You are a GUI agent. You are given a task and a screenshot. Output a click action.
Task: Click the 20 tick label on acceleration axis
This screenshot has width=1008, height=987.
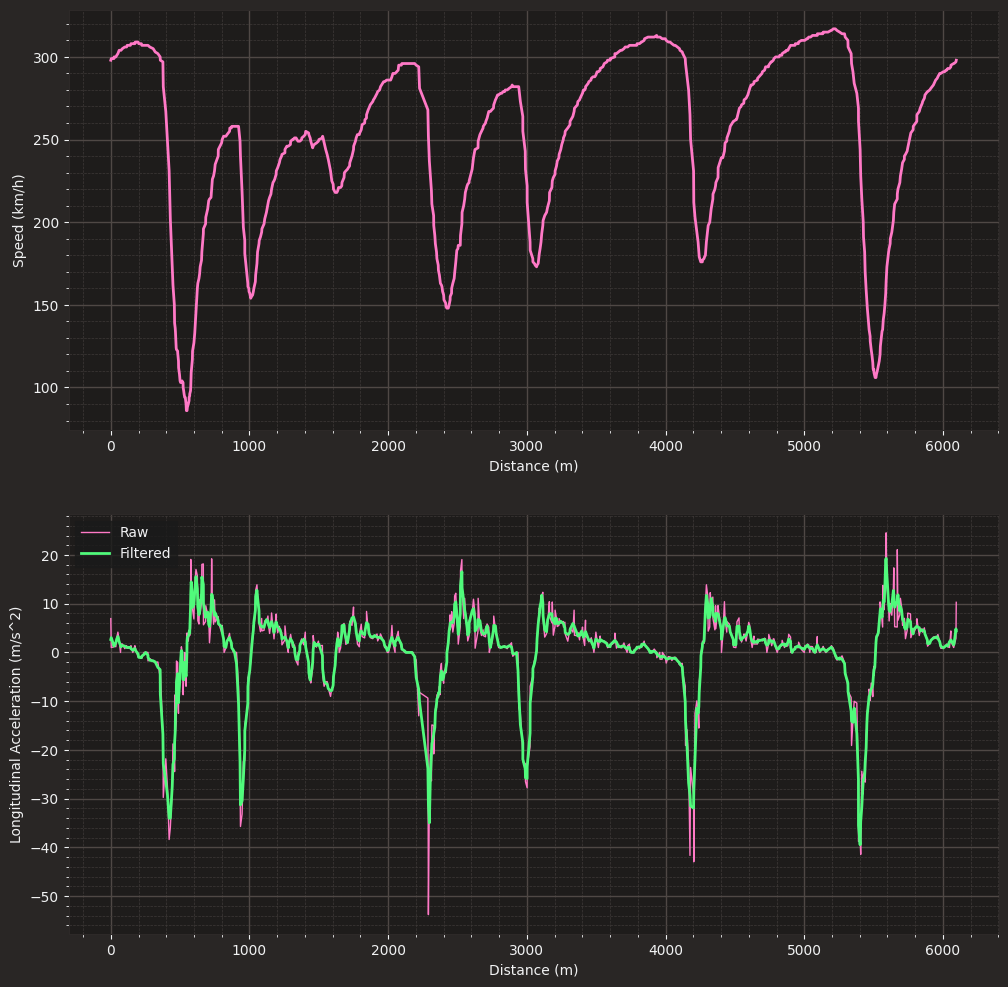(x=50, y=556)
